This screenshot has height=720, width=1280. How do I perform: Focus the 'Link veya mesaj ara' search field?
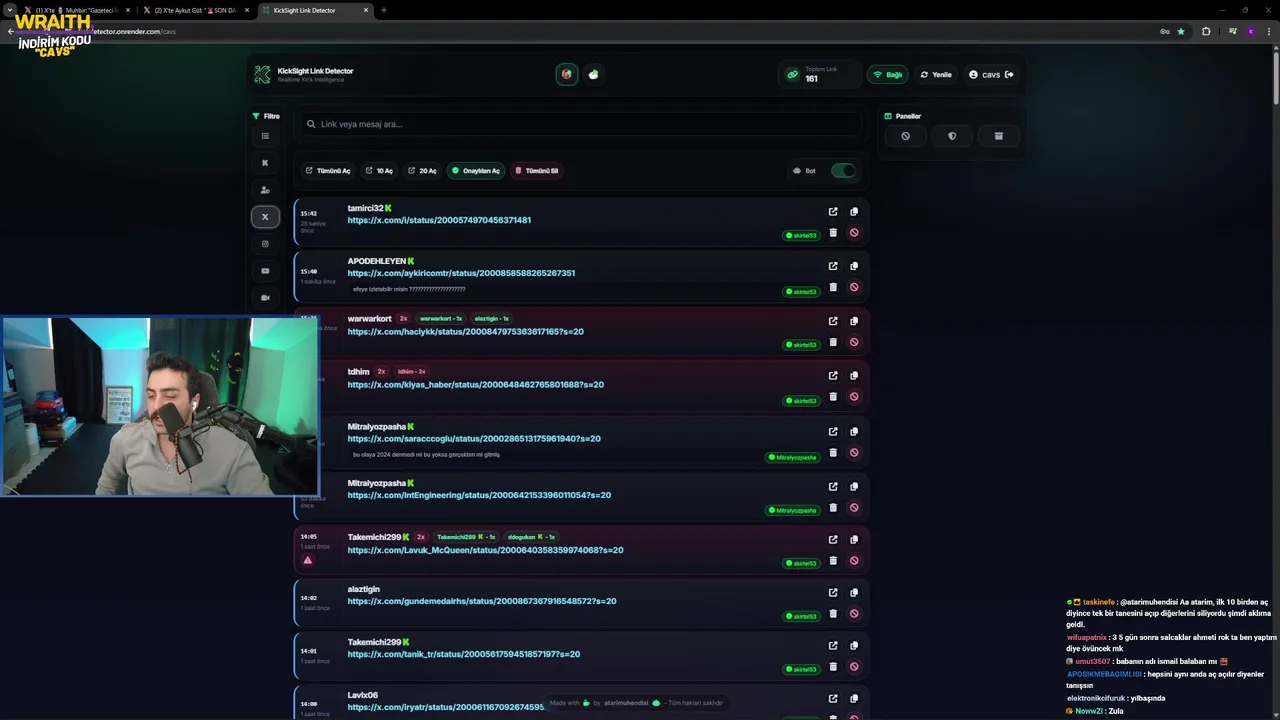580,124
